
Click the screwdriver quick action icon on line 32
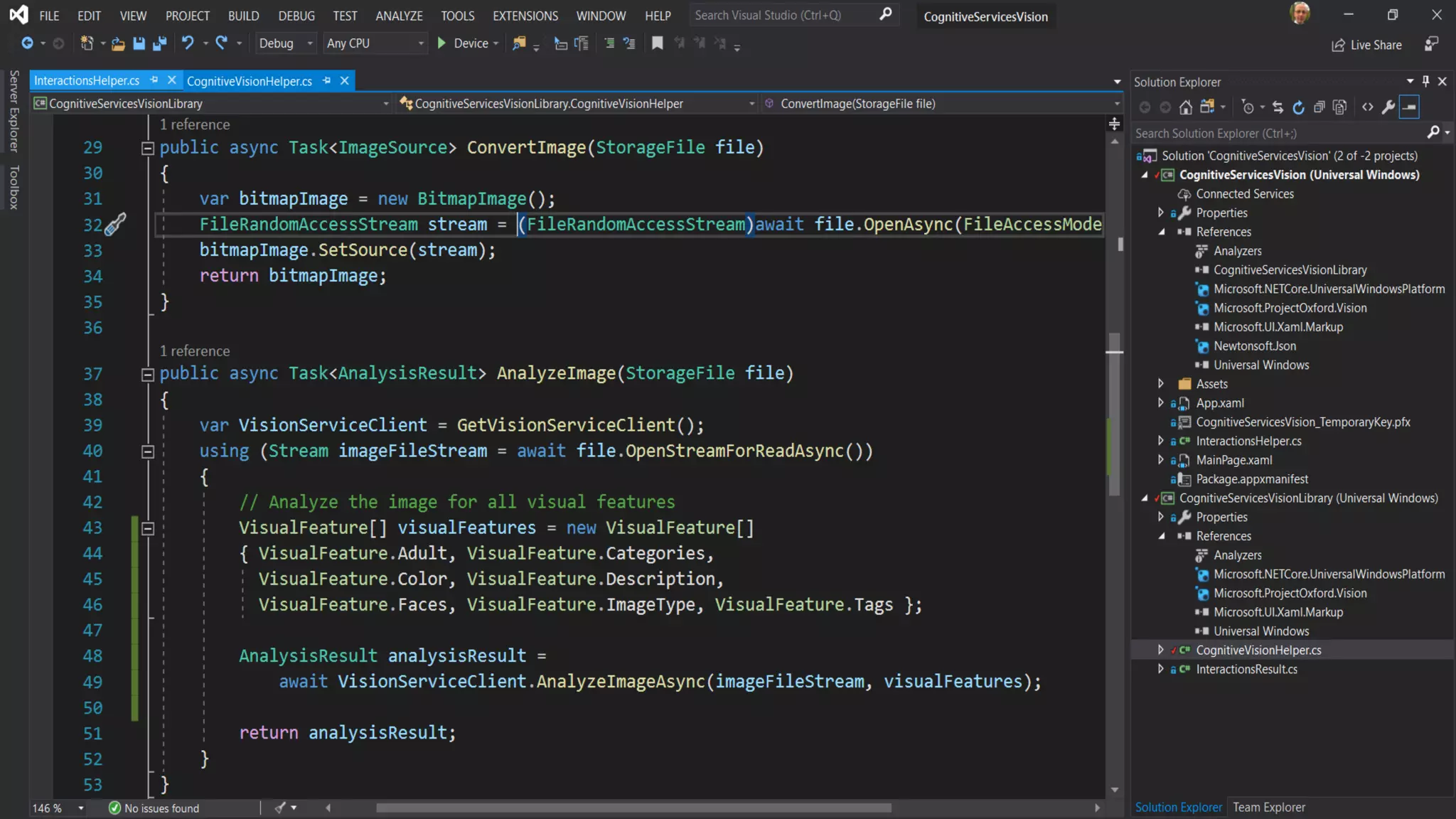[114, 225]
